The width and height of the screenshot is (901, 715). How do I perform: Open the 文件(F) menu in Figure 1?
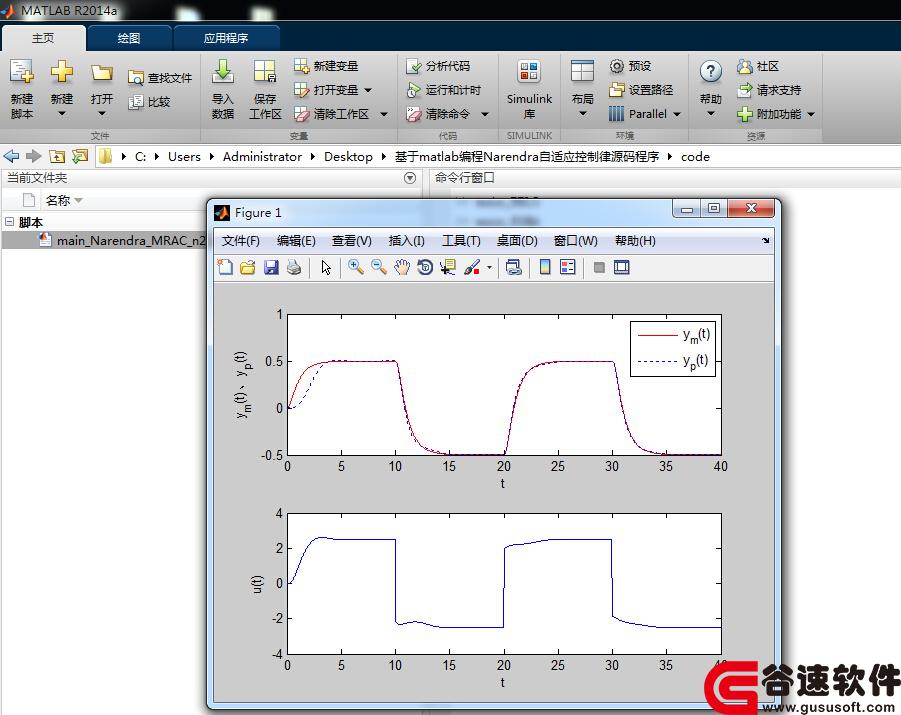[241, 241]
